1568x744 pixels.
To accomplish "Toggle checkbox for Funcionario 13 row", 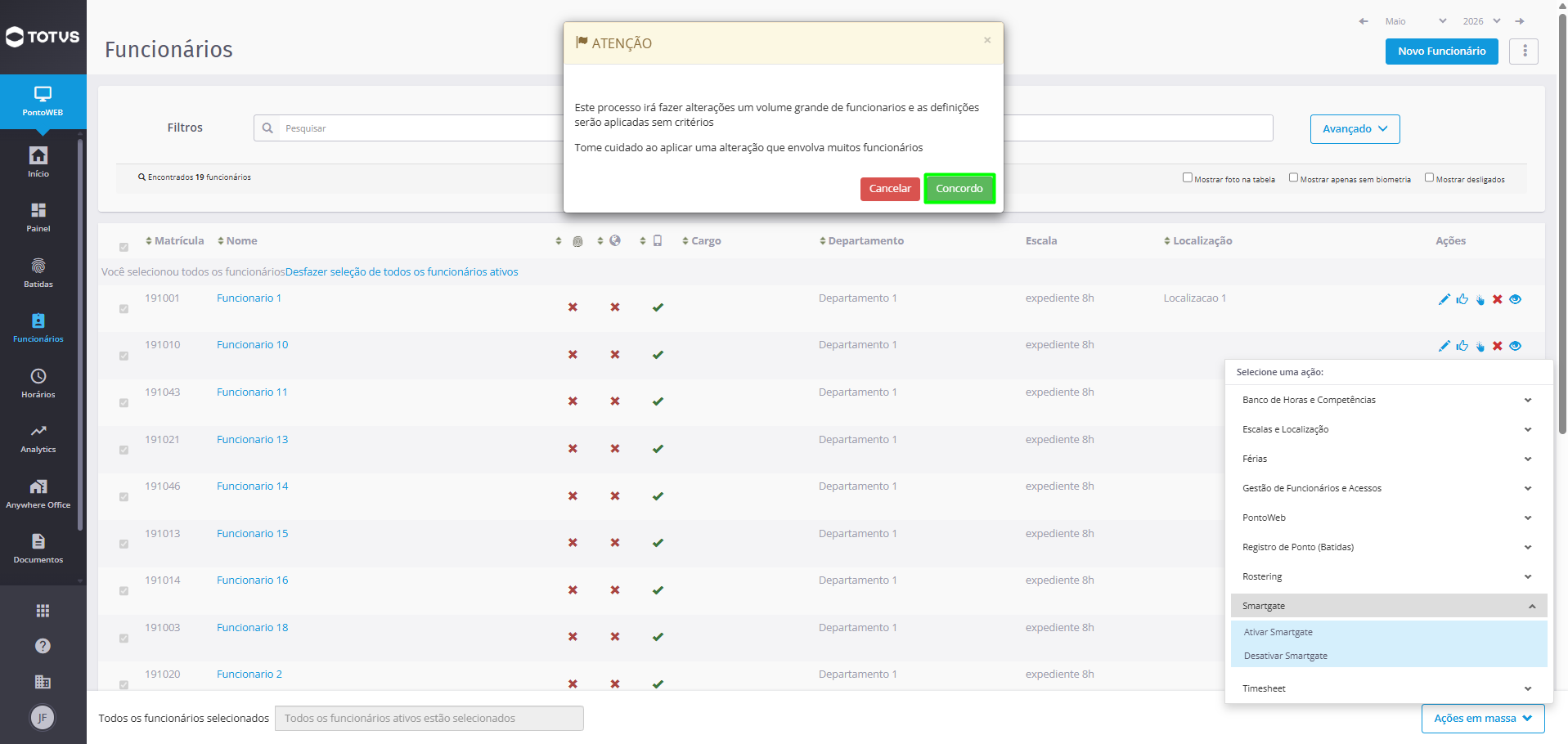I will (124, 450).
